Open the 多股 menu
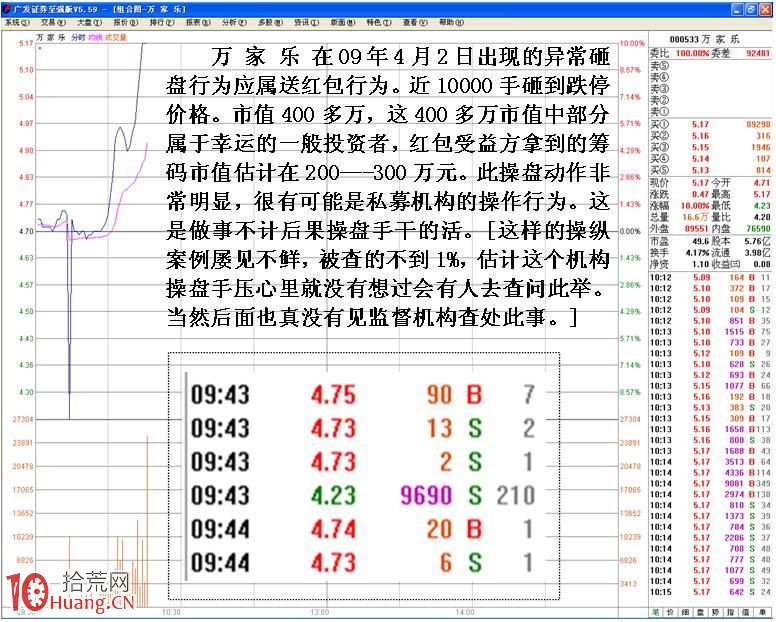Viewport: 776px width, 622px height. coord(270,23)
